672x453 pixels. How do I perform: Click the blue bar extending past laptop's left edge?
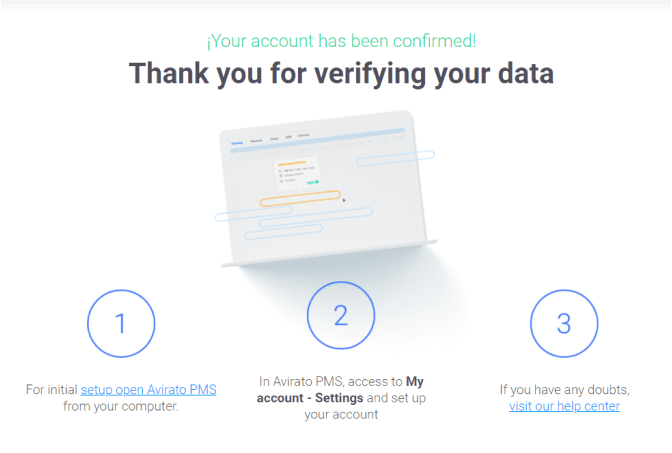tap(254, 213)
